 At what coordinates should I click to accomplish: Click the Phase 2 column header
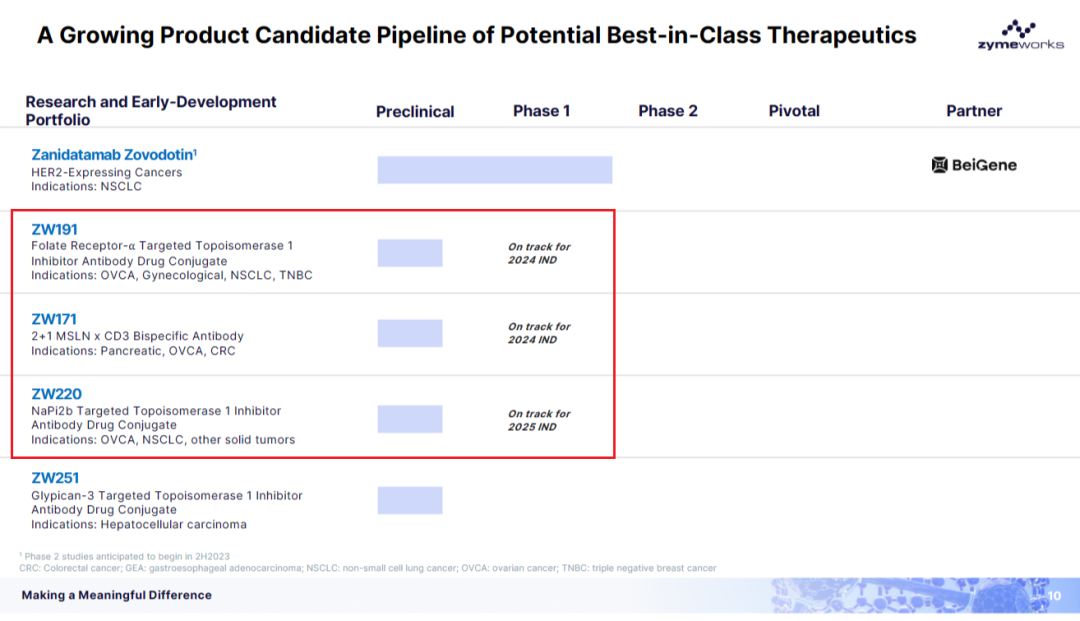point(668,111)
